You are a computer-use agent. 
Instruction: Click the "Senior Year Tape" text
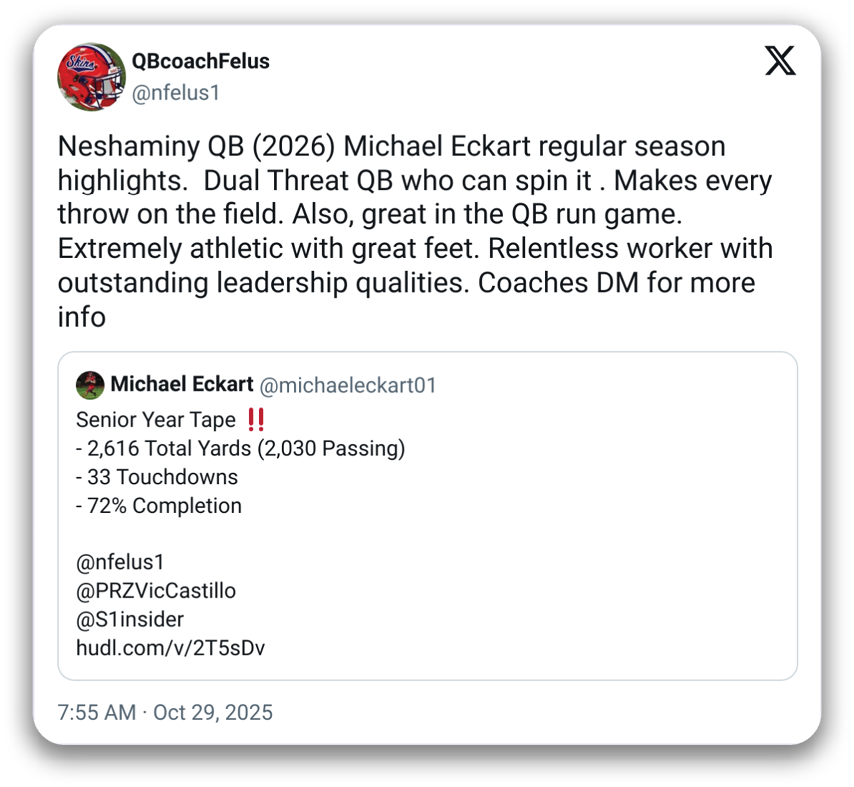155,419
